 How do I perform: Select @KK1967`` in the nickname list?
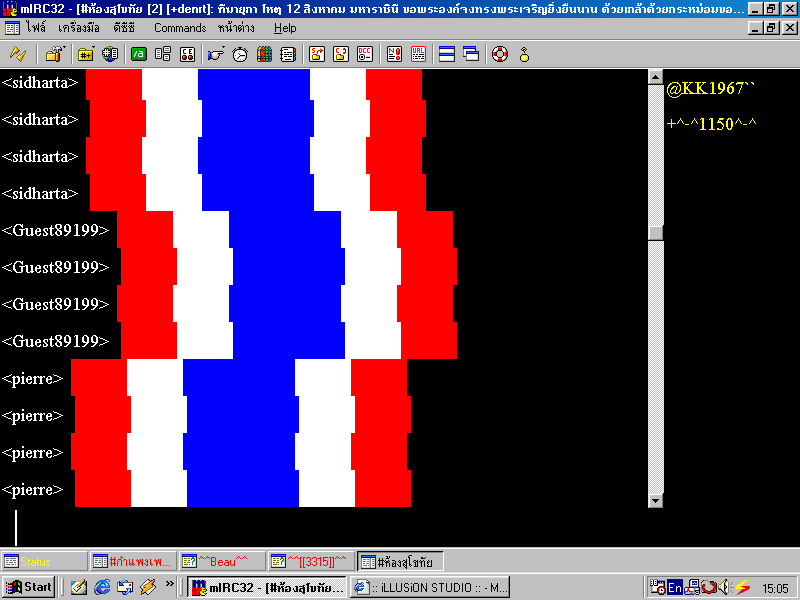point(711,89)
